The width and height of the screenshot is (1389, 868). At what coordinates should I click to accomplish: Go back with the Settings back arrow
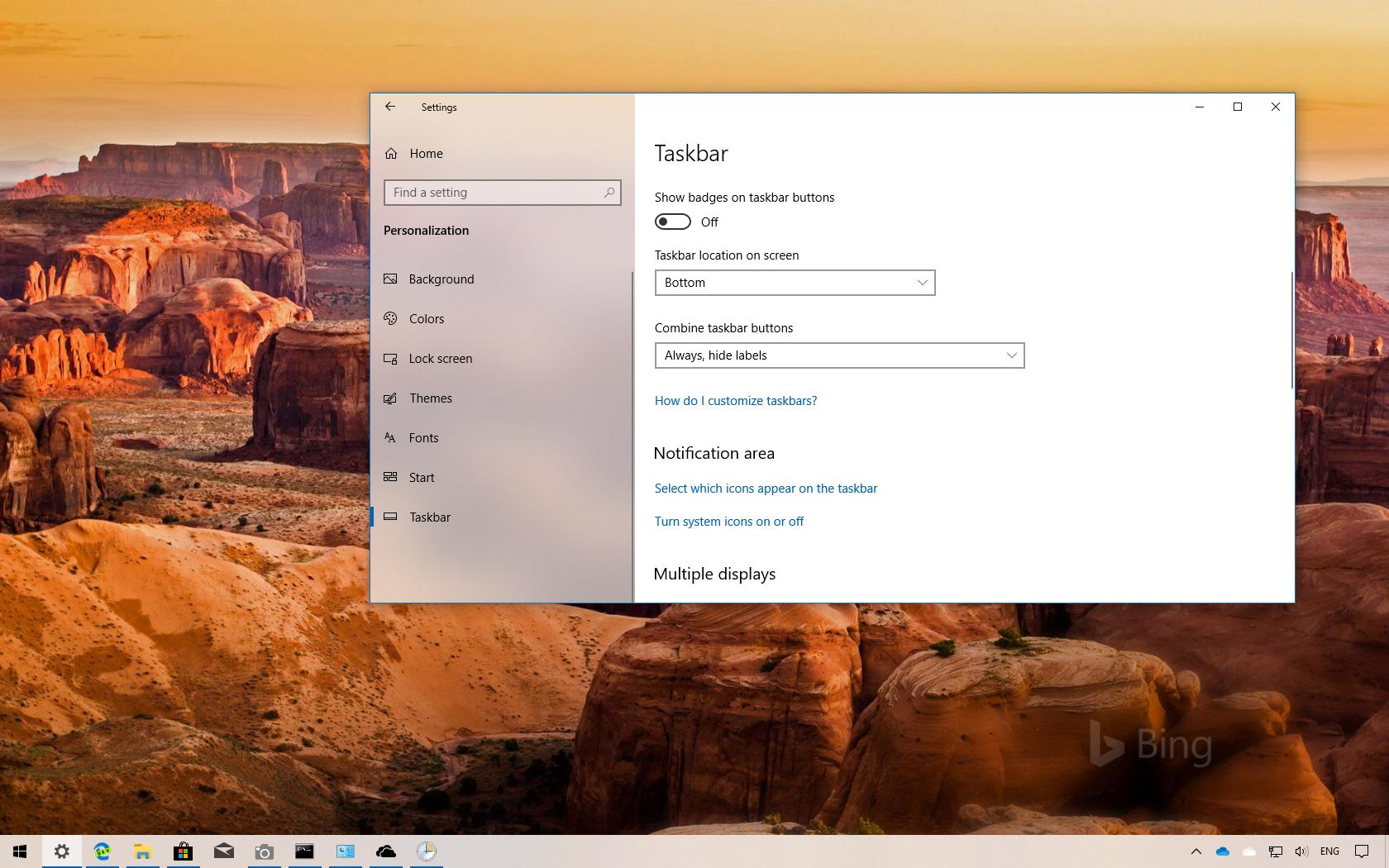(x=390, y=107)
